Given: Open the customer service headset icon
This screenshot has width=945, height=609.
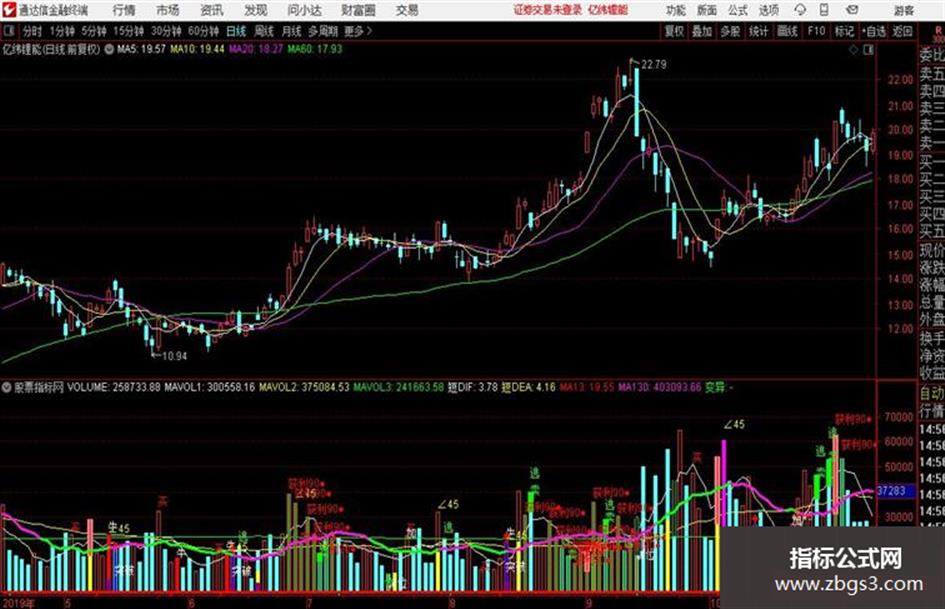Looking at the screenshot, I should click(800, 10).
